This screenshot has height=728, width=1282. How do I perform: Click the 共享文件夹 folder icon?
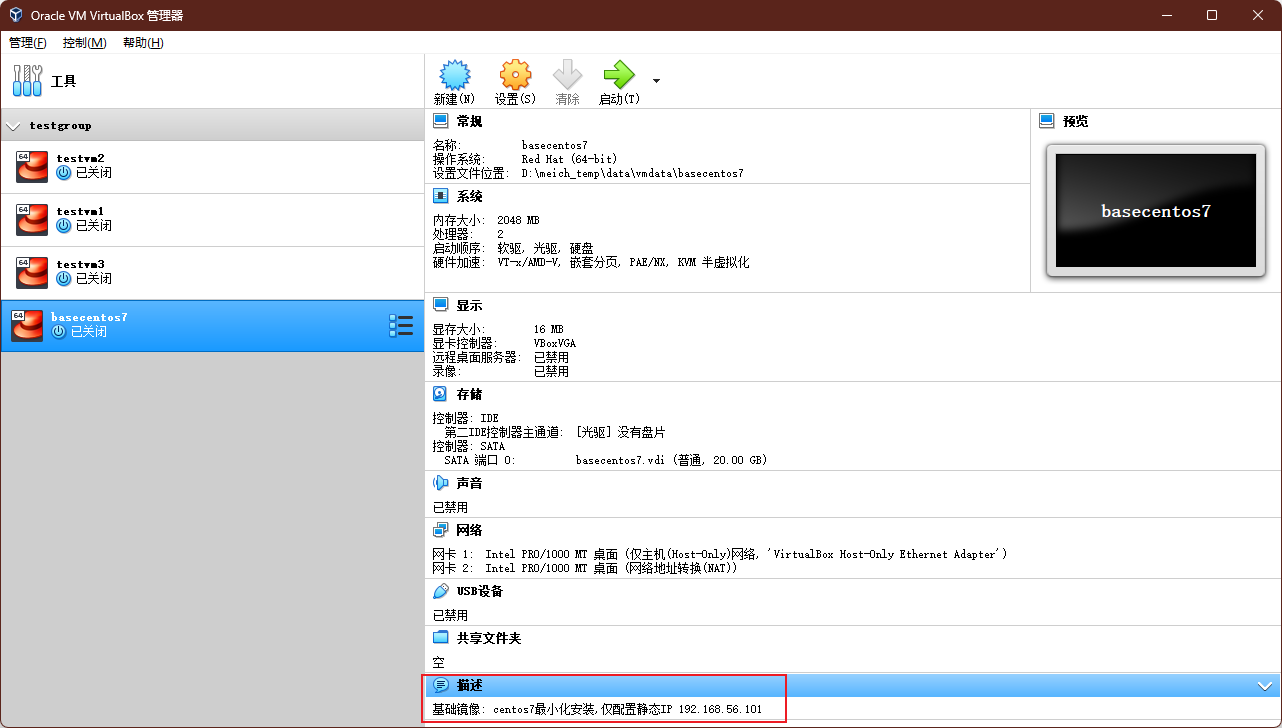click(440, 638)
